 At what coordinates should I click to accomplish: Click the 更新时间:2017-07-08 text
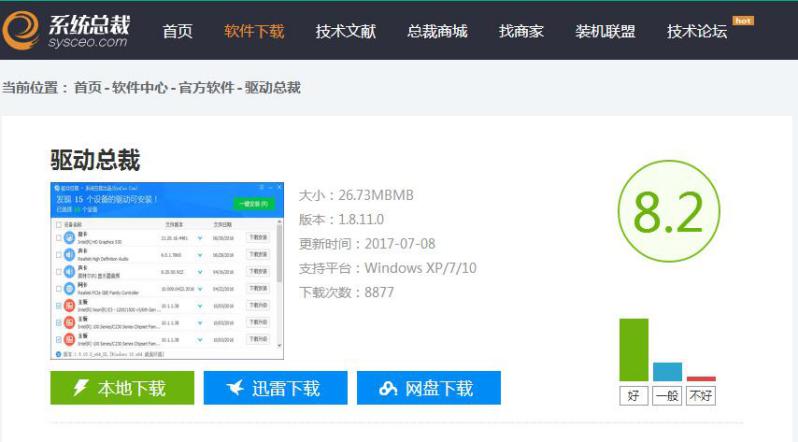pyautogui.click(x=367, y=244)
